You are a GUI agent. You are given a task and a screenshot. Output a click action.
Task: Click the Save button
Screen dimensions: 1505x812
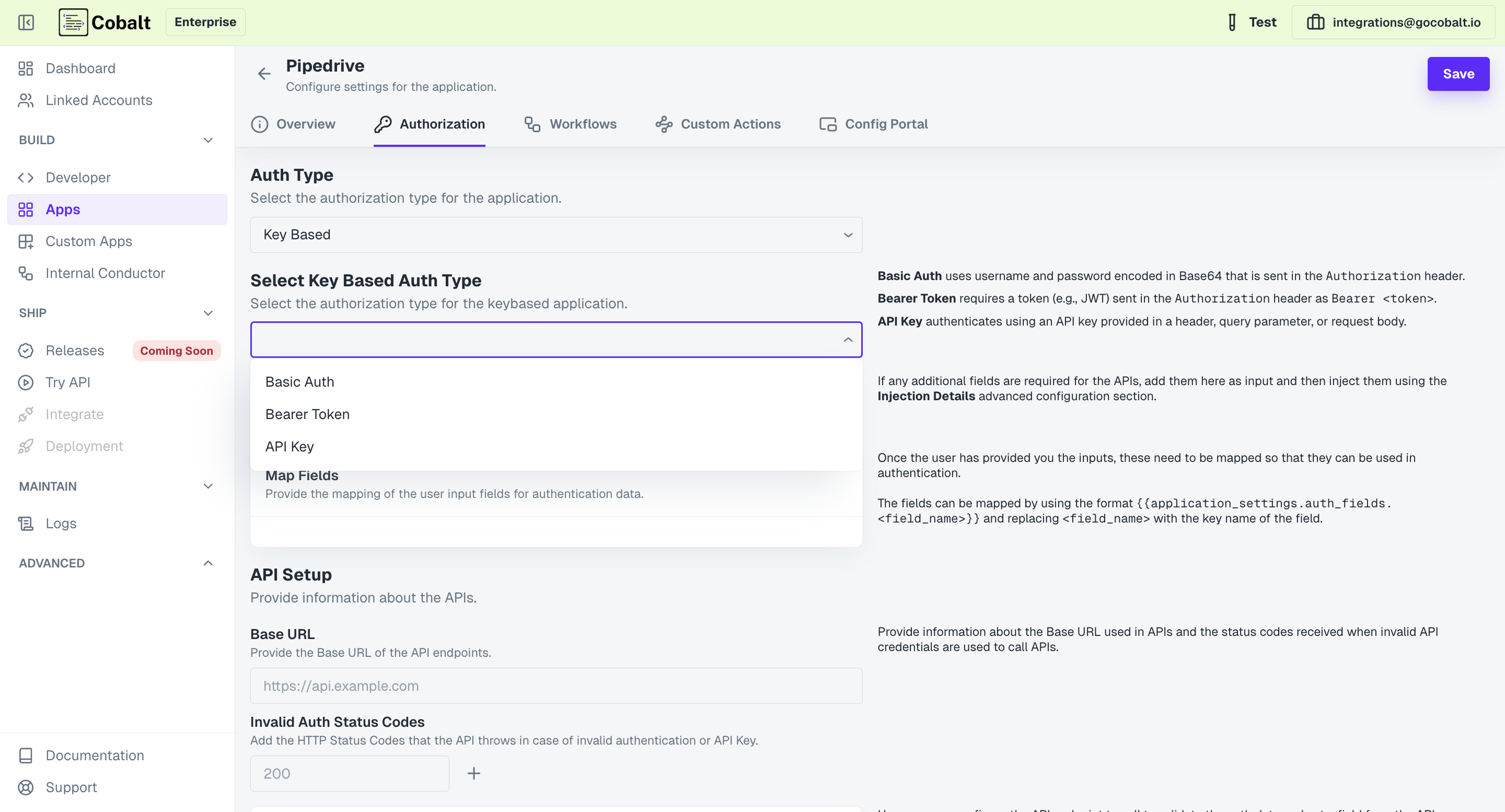1457,74
